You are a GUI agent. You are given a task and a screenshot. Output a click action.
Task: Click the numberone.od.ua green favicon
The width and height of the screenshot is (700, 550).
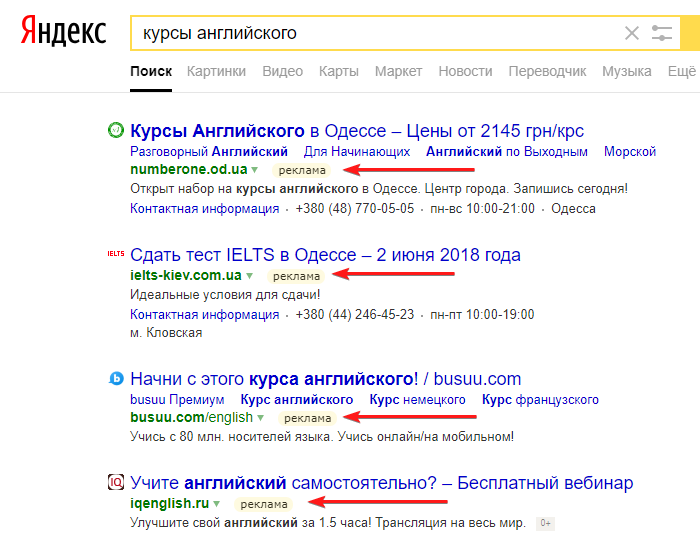coord(116,130)
